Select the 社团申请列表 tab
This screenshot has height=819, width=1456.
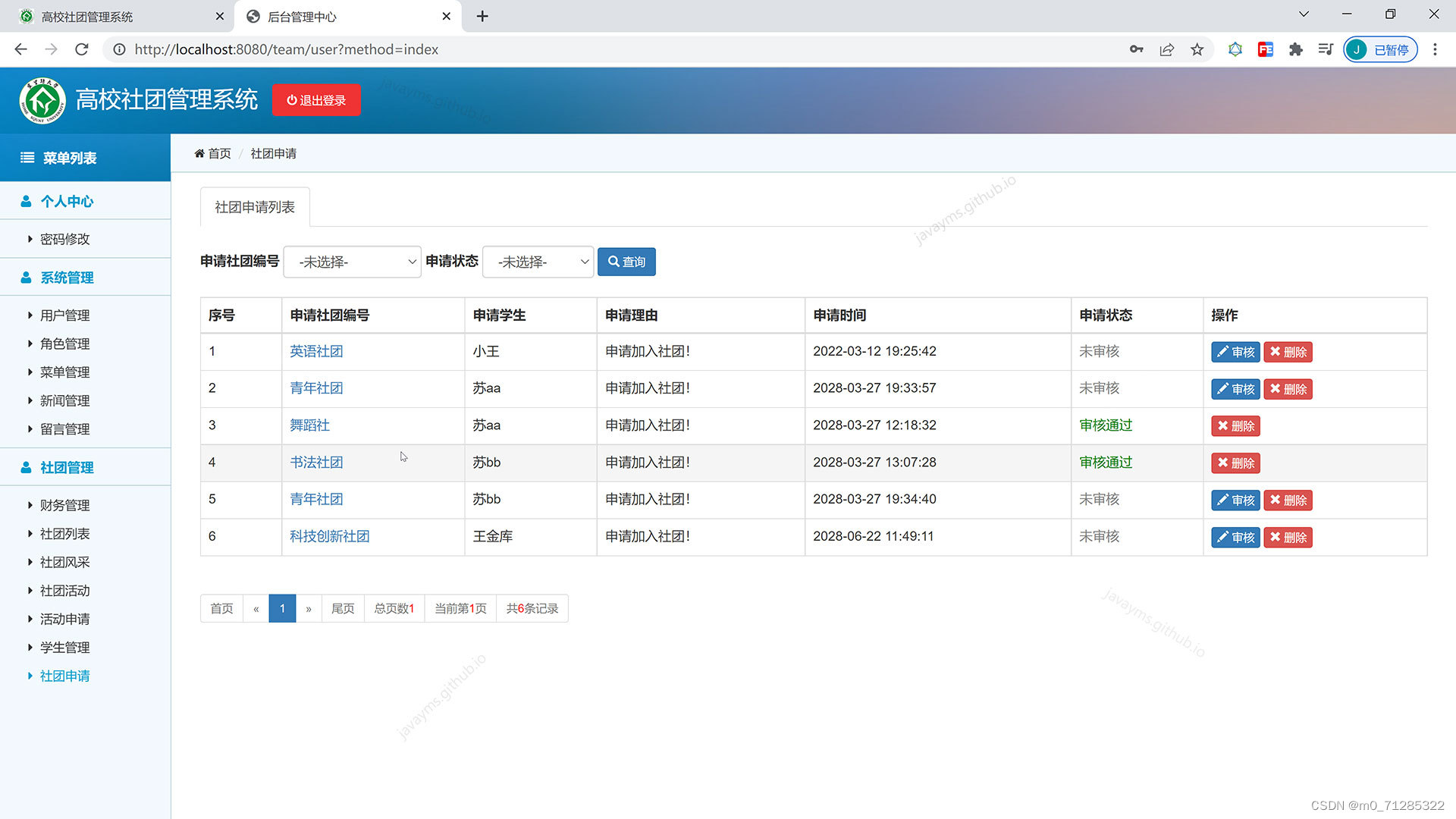click(x=255, y=207)
